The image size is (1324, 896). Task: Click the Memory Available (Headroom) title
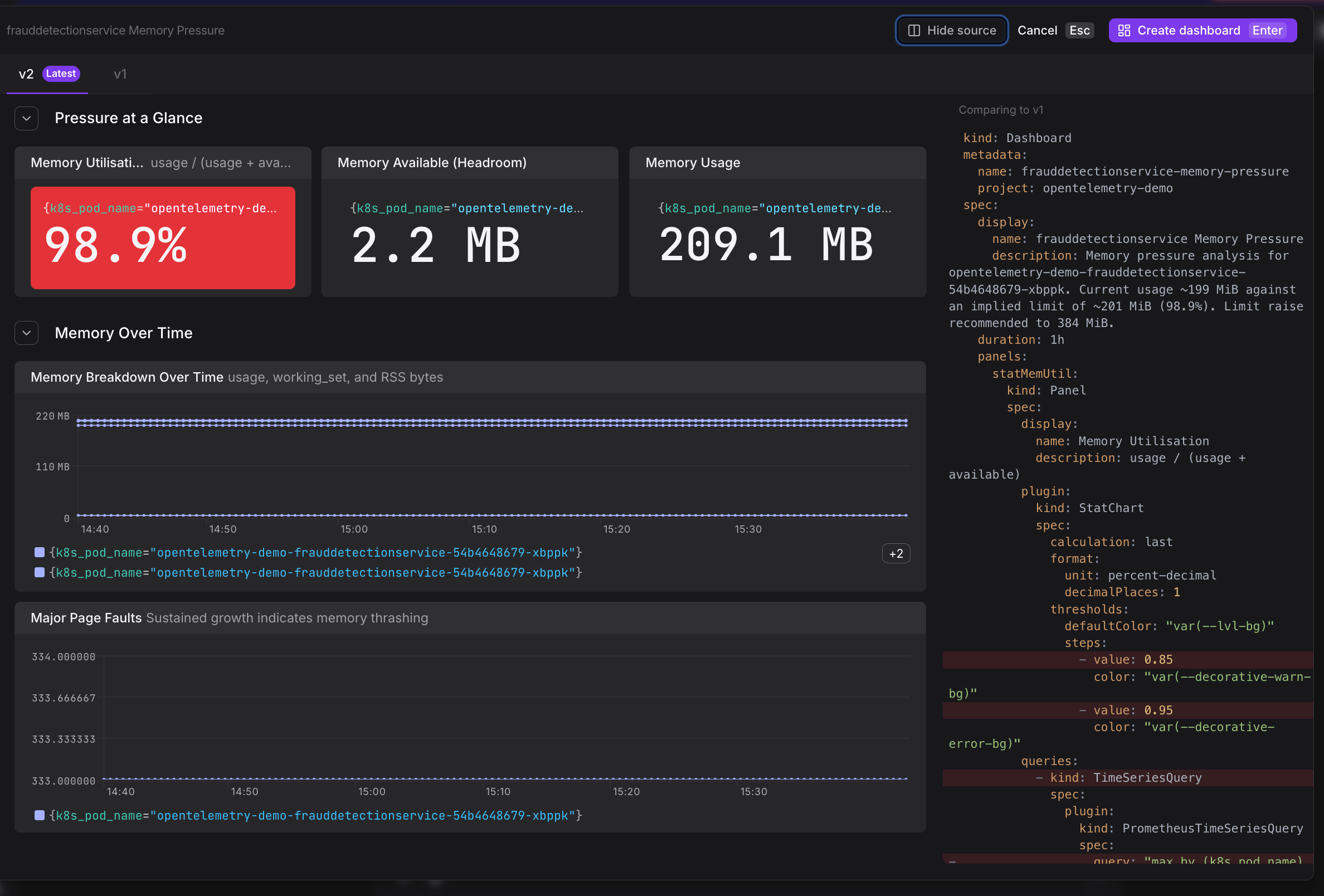coord(432,162)
